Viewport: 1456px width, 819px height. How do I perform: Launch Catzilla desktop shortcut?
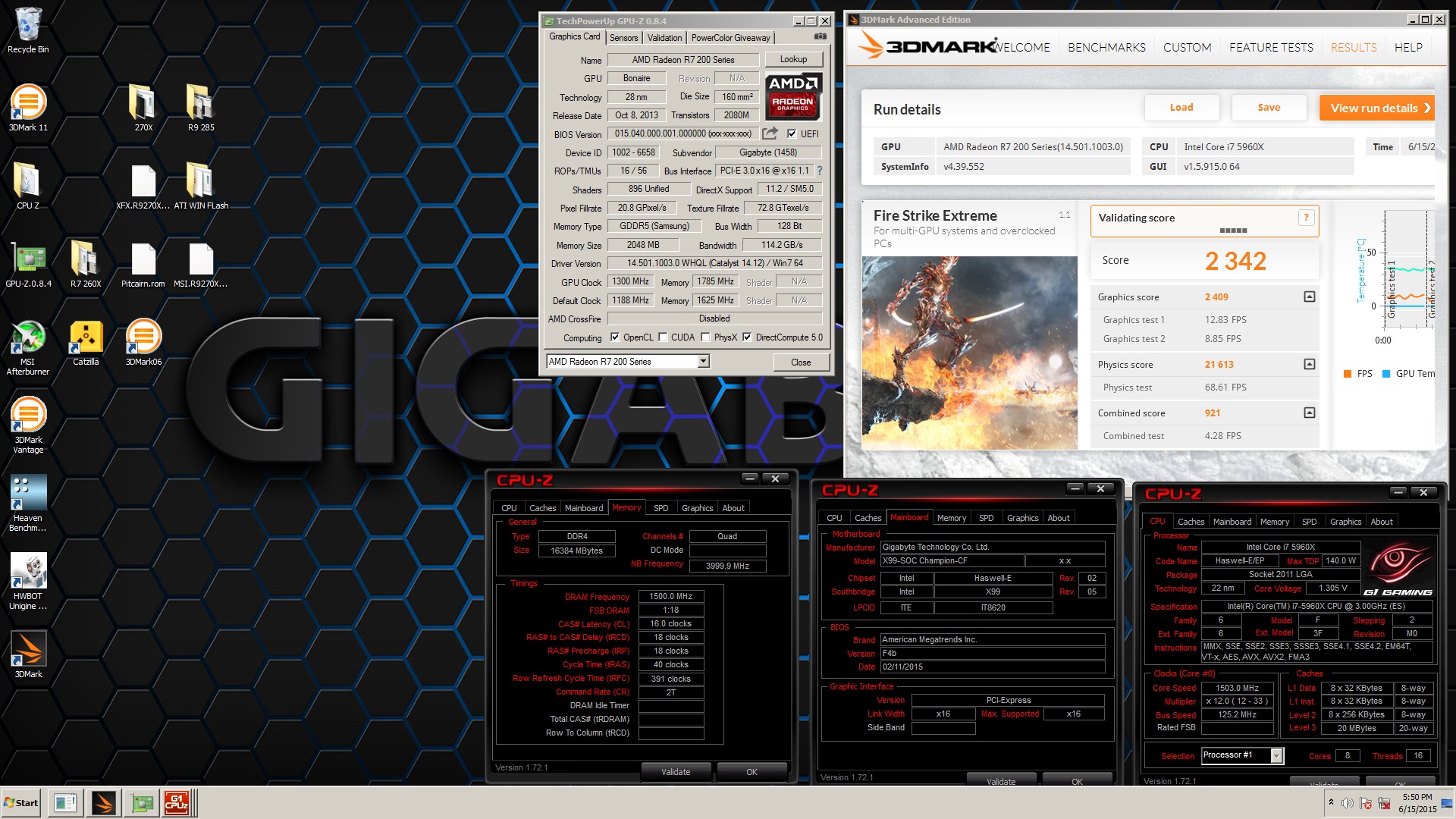coord(86,343)
